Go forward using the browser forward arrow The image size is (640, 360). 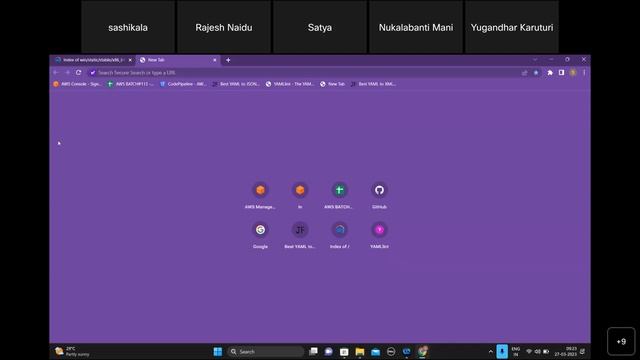(67, 73)
